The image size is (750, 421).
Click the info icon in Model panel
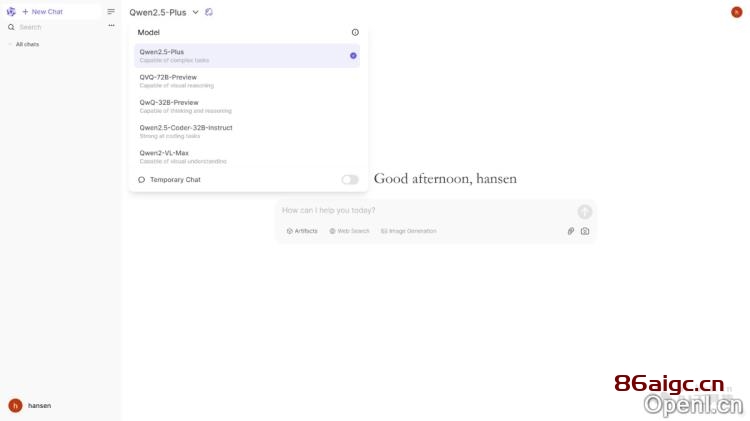pyautogui.click(x=355, y=32)
